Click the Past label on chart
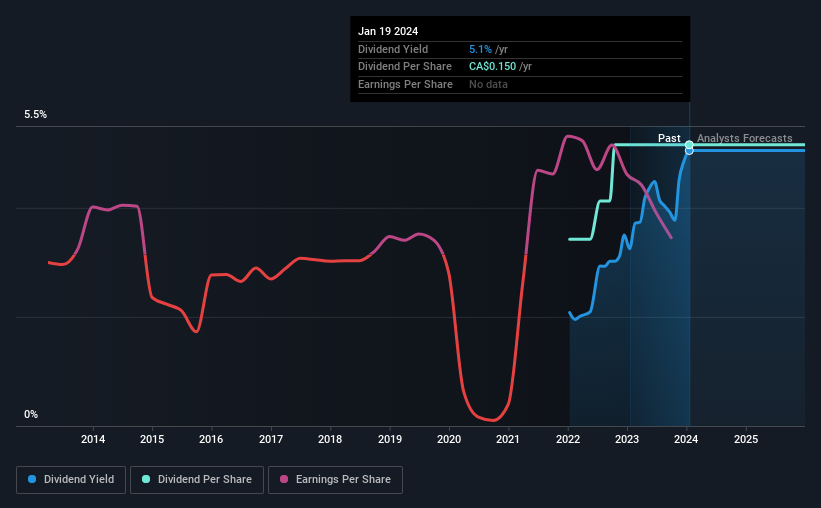Viewport: 821px width, 508px height. (x=669, y=138)
